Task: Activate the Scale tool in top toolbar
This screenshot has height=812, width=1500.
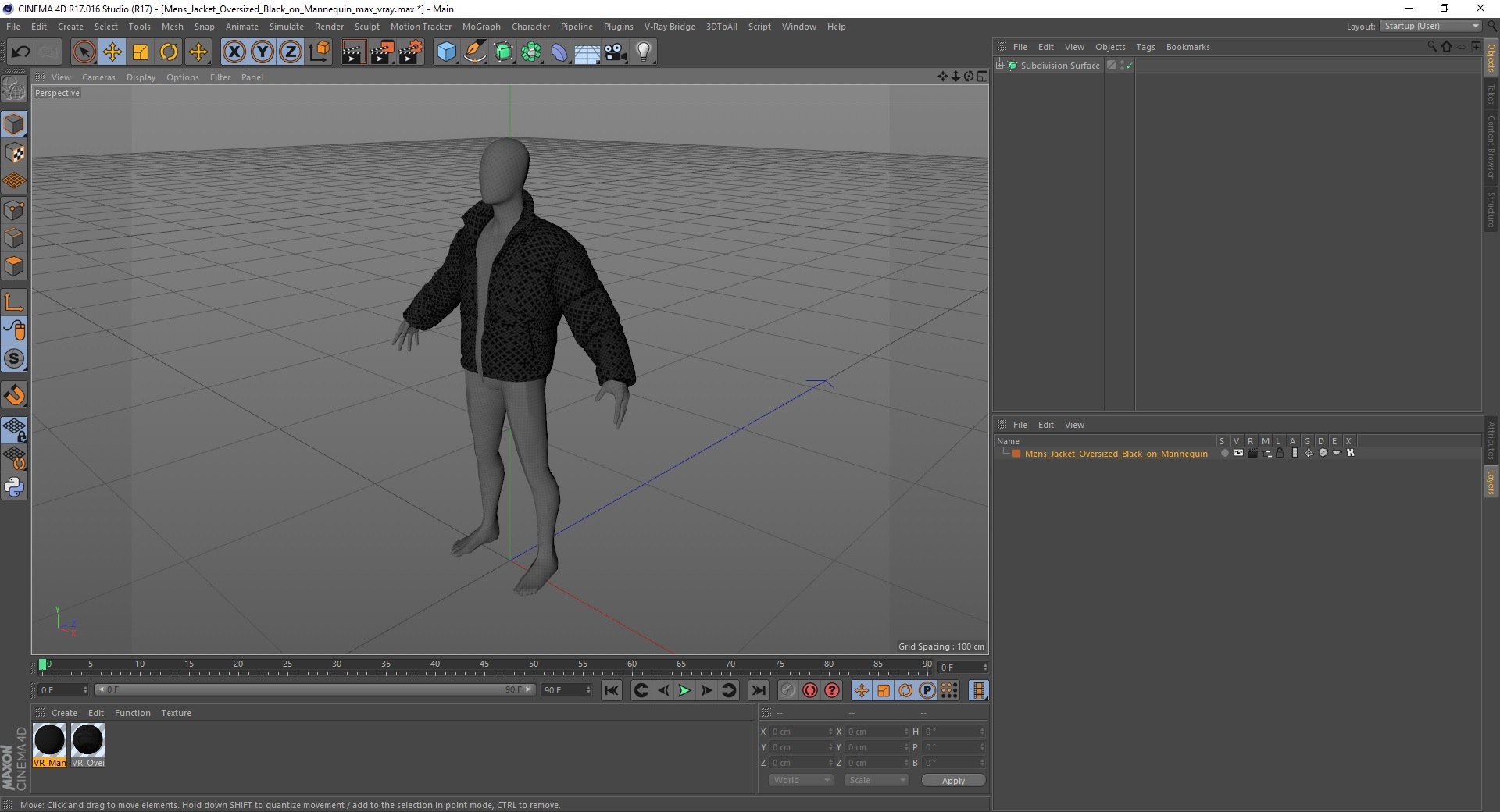Action: [x=141, y=52]
